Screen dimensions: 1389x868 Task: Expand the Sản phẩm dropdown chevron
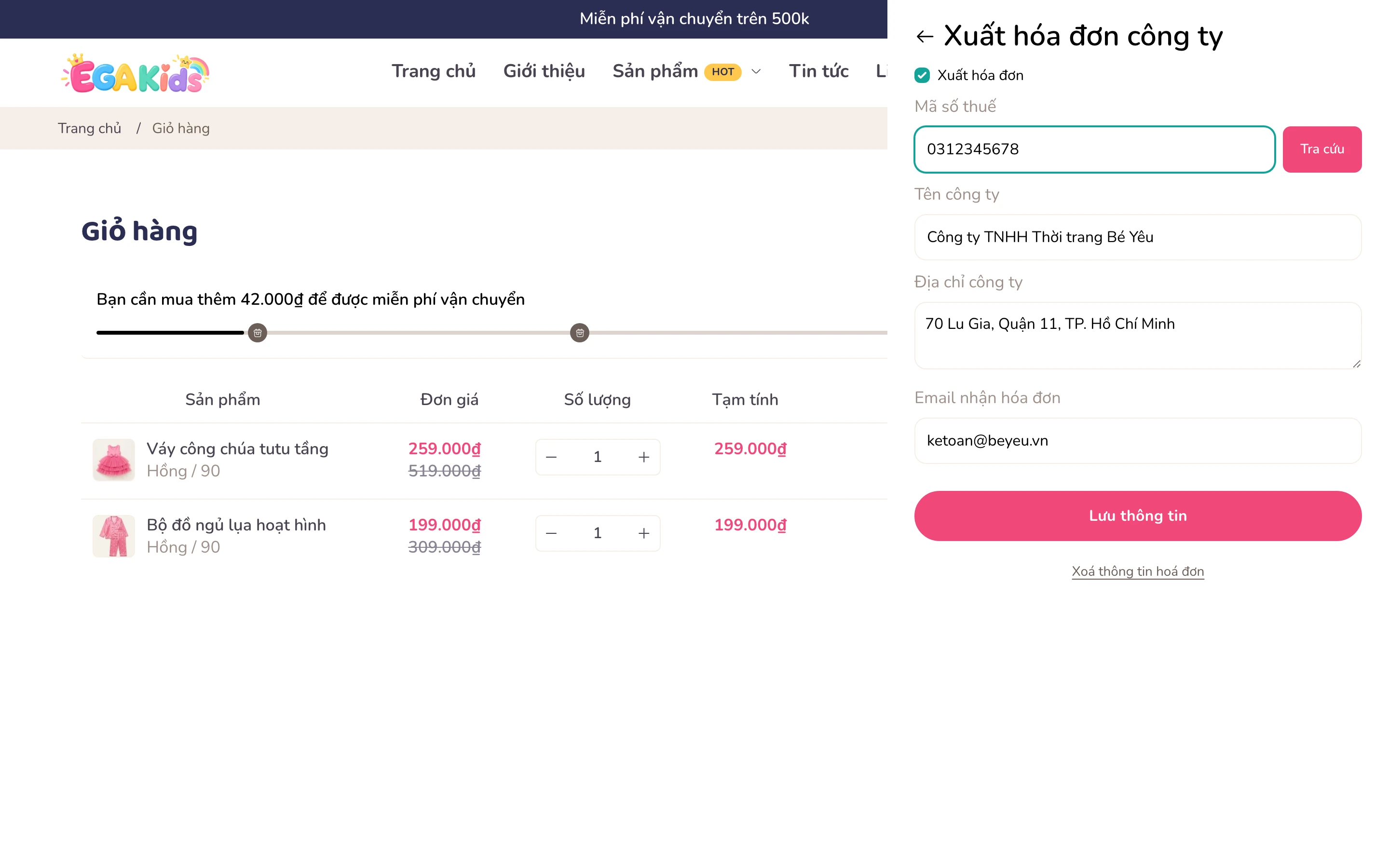pos(757,72)
